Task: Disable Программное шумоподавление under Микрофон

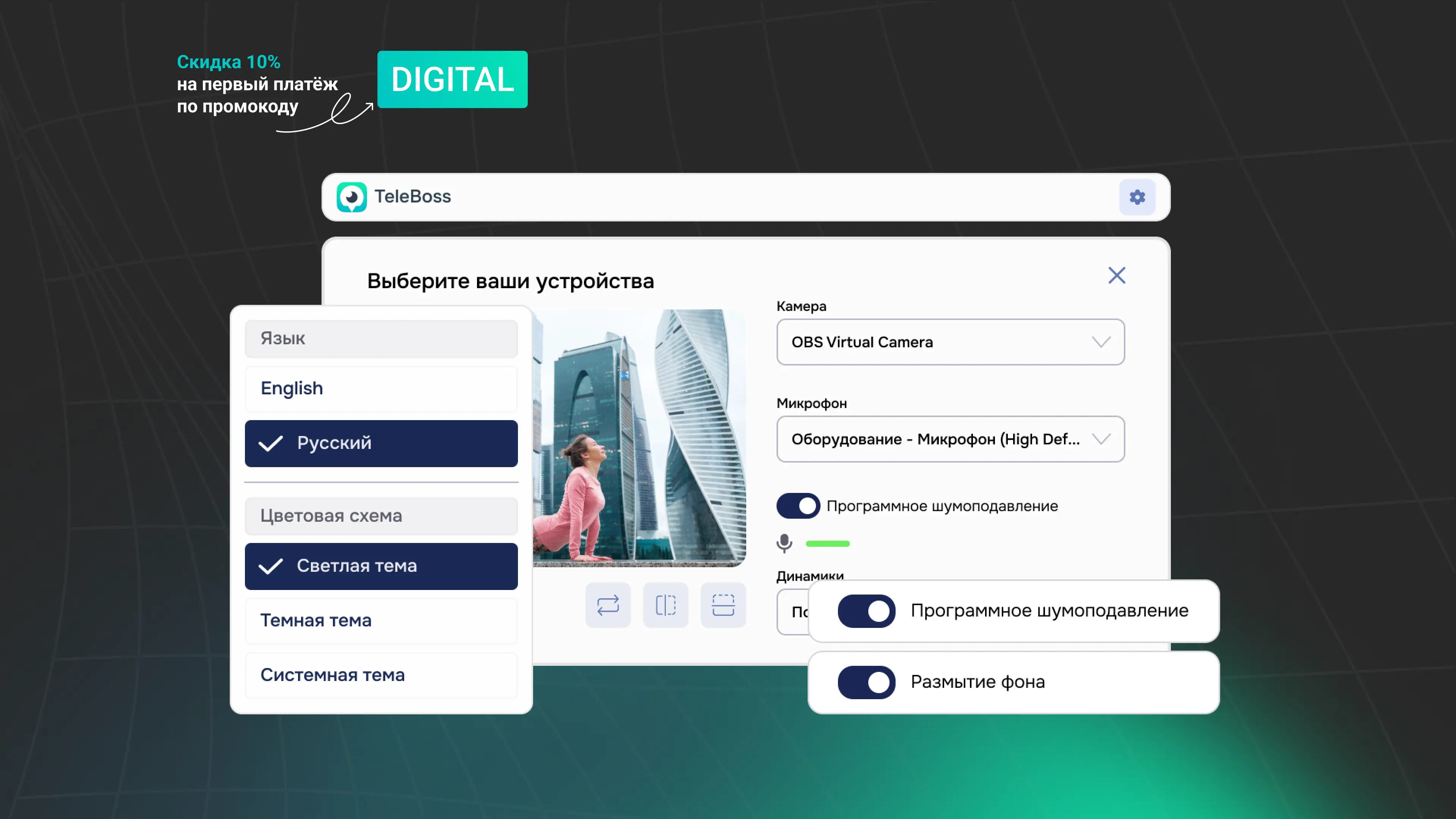Action: click(x=798, y=505)
